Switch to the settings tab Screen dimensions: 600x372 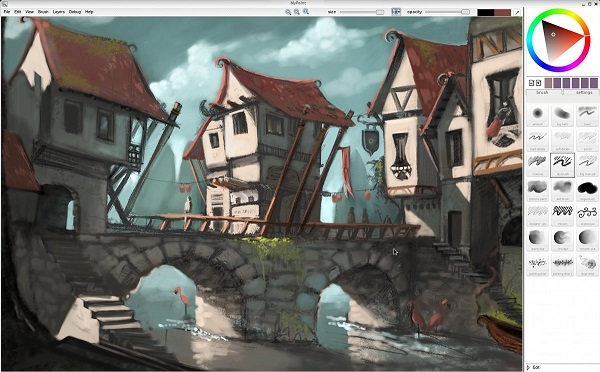pos(584,93)
